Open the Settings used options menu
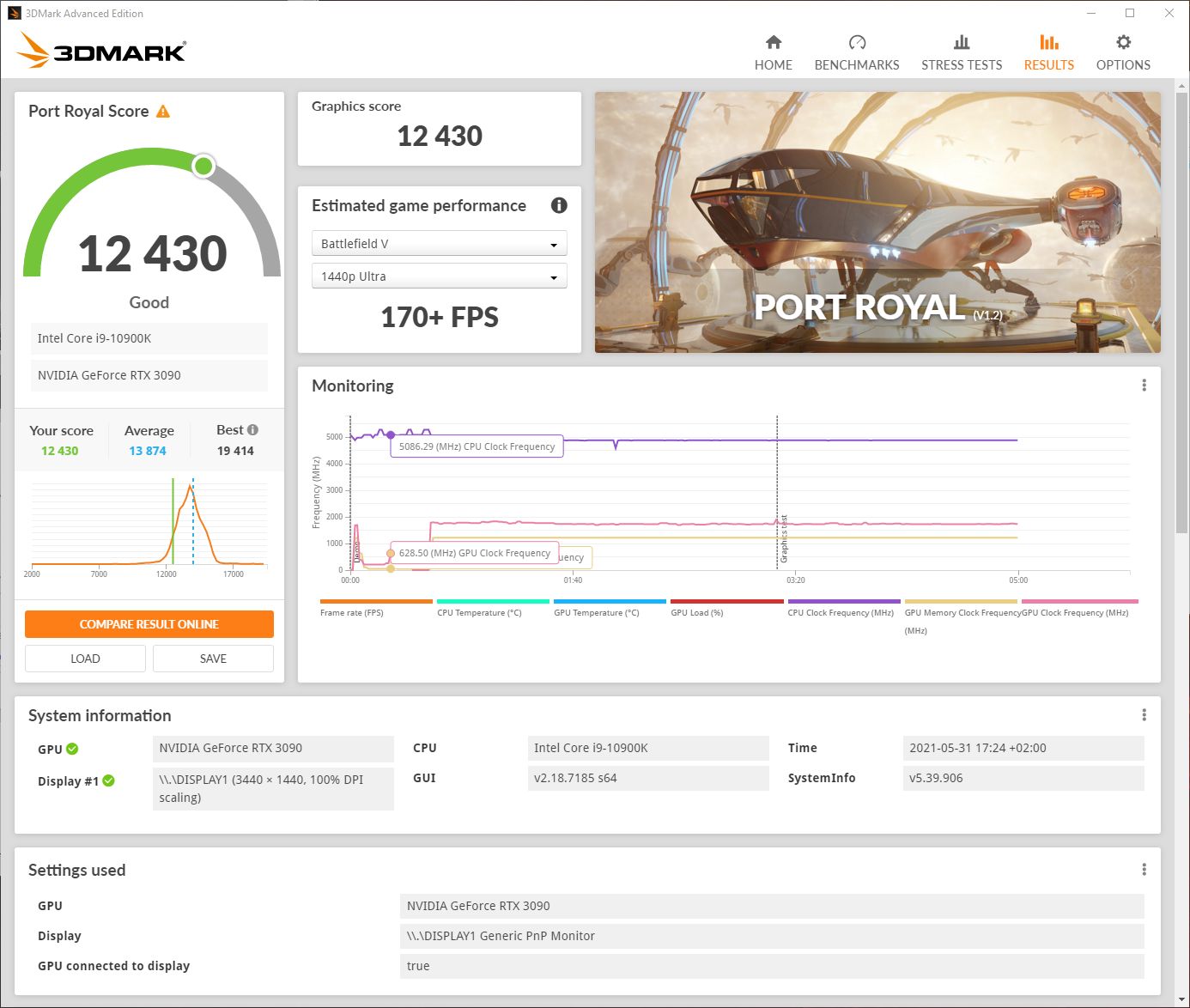Image resolution: width=1190 pixels, height=1008 pixels. pos(1144,870)
